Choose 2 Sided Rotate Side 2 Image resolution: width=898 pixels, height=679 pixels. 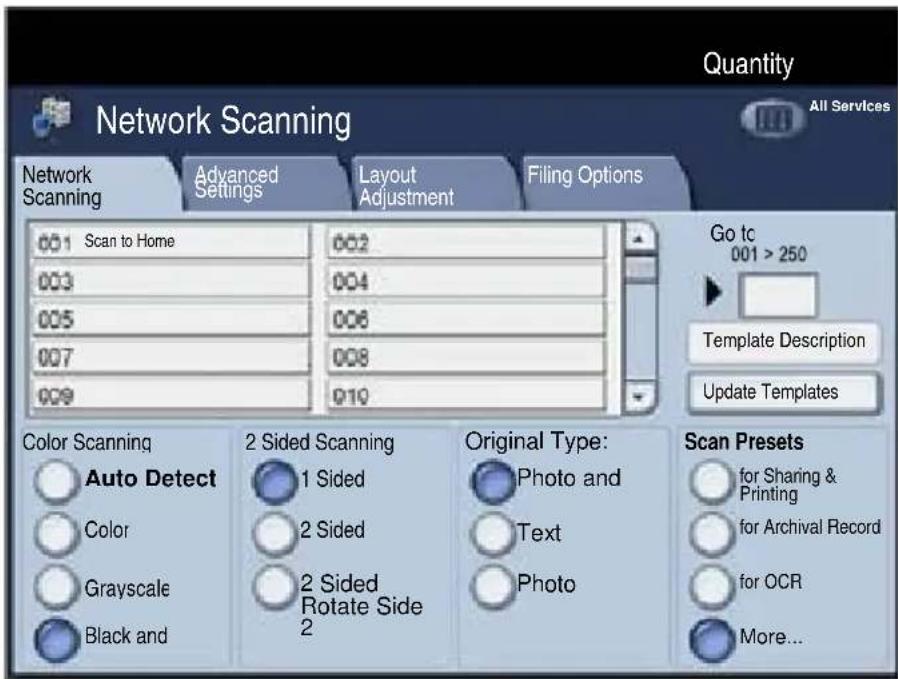[274, 587]
